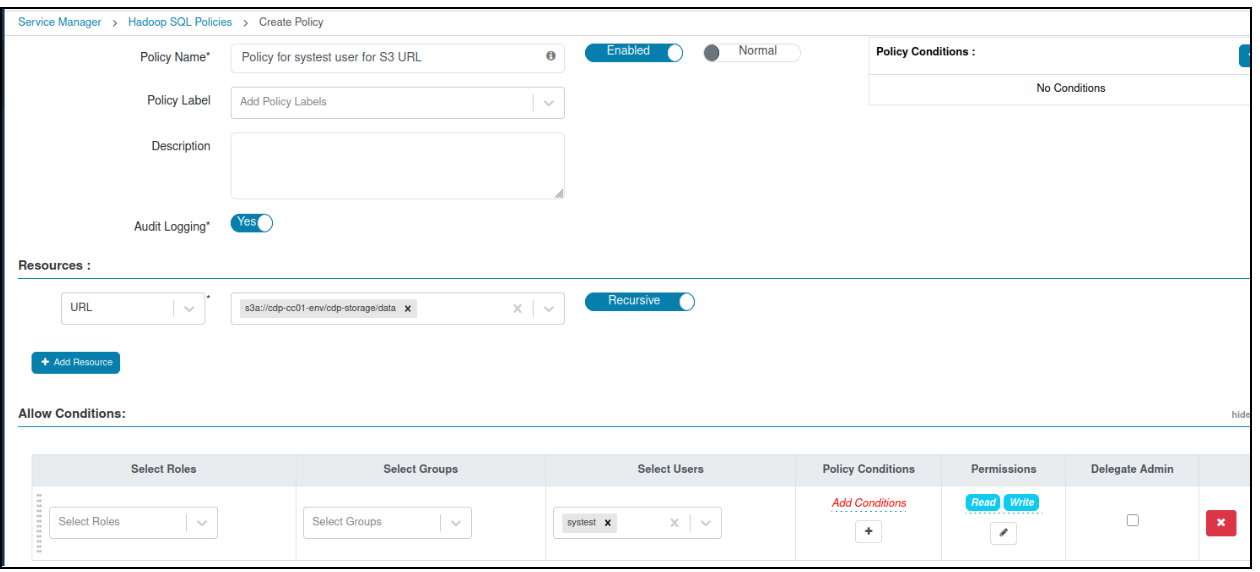This screenshot has height=572, width=1260.
Task: Edit permissions with the pencil icon
Action: (1003, 534)
